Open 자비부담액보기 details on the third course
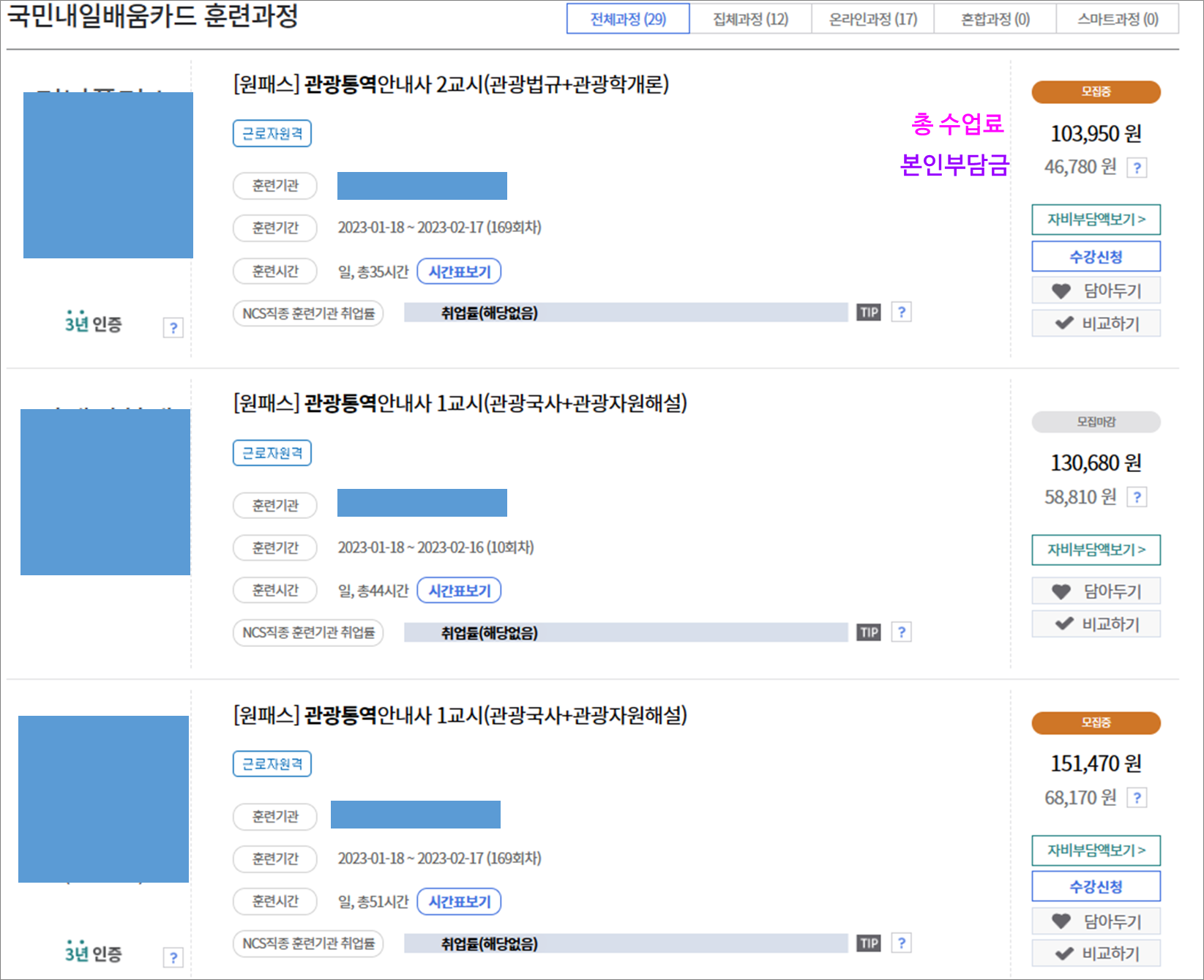1204x980 pixels. click(x=1096, y=850)
